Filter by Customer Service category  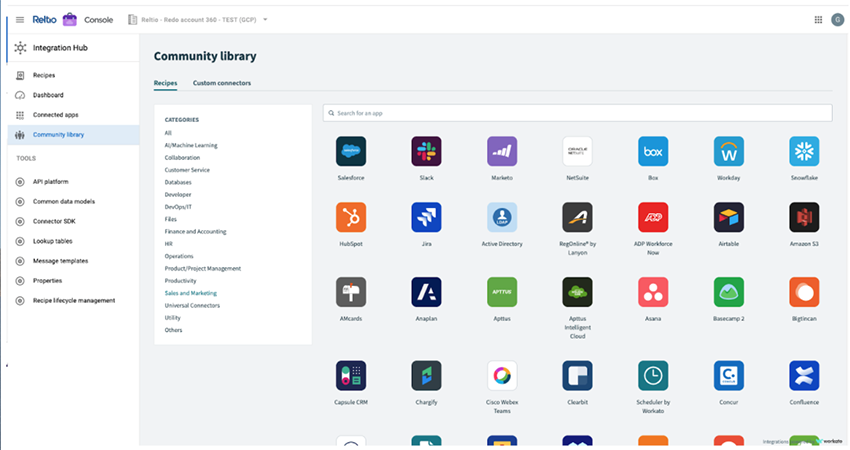click(187, 170)
